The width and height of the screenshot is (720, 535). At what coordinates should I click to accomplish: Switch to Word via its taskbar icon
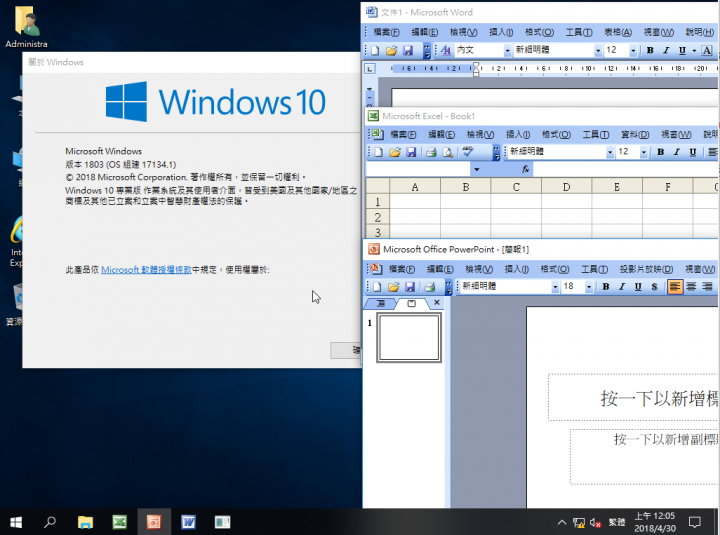click(x=188, y=522)
